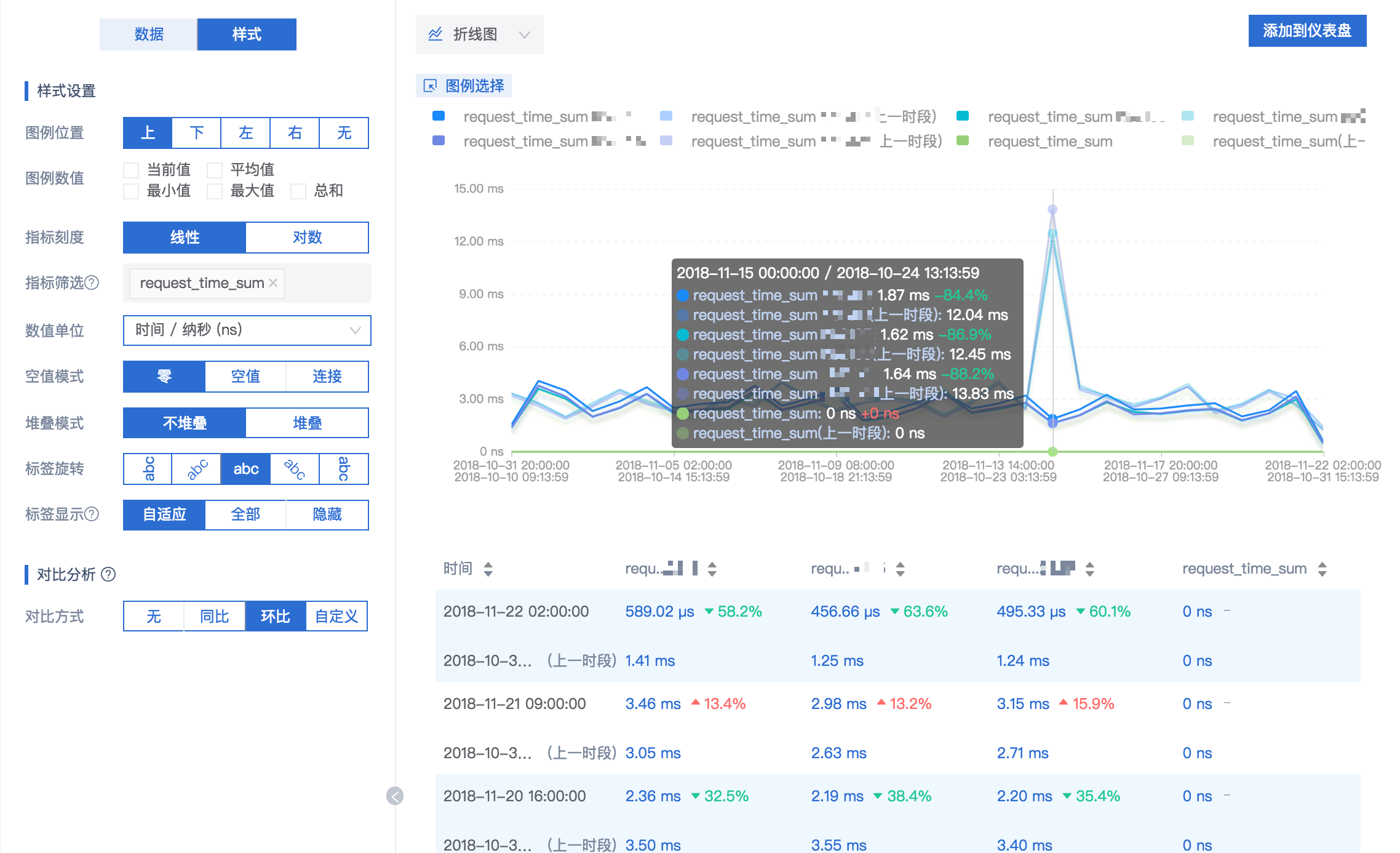
Task: Click the 3.46 ms table value
Action: point(653,703)
